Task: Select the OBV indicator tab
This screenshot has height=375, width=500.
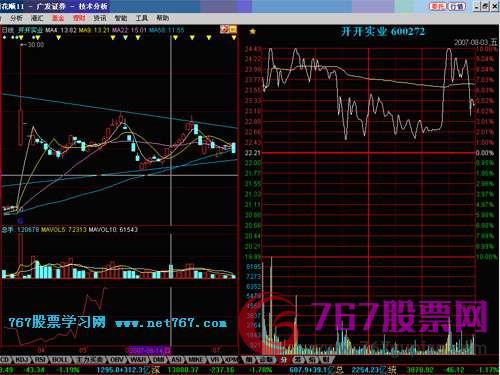Action: (116, 360)
